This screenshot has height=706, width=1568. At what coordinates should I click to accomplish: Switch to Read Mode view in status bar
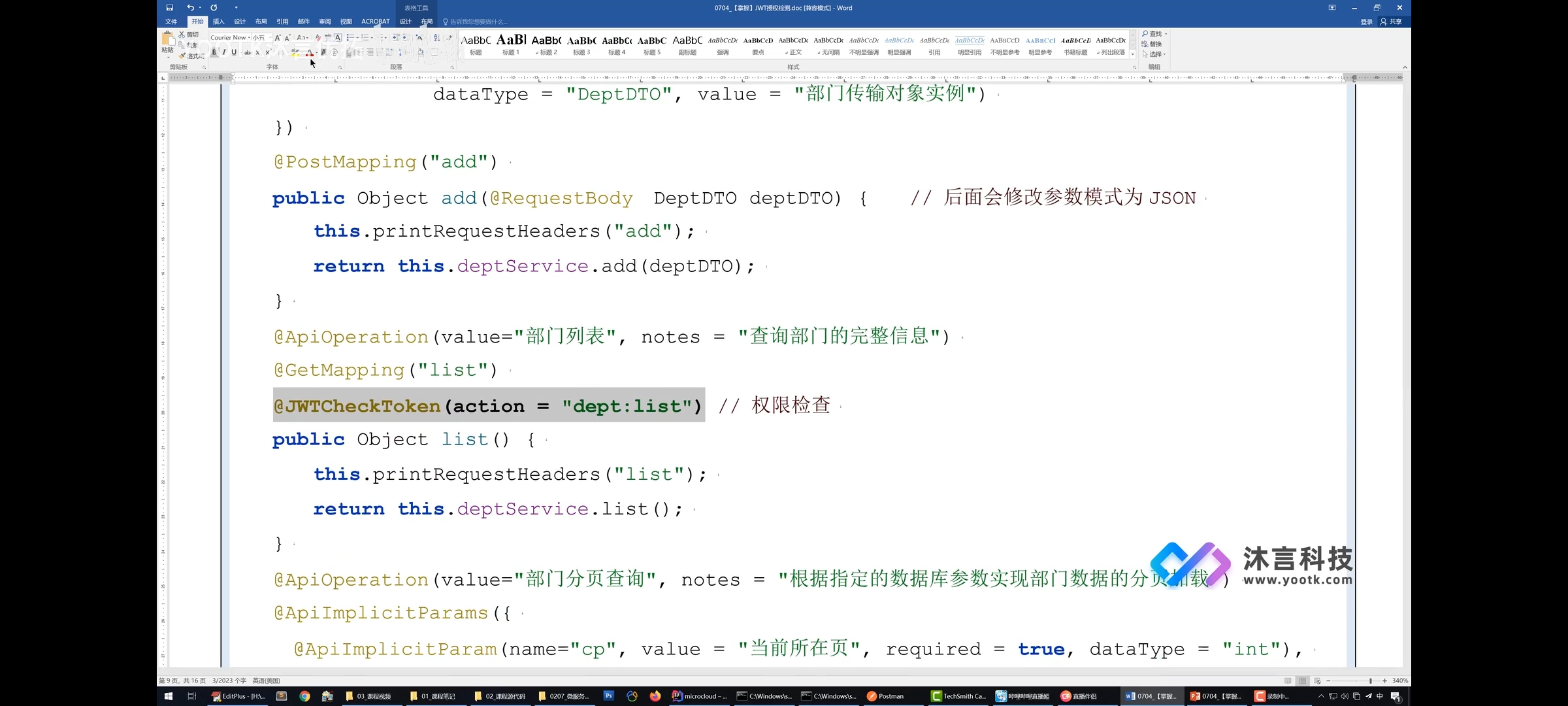coord(1288,681)
